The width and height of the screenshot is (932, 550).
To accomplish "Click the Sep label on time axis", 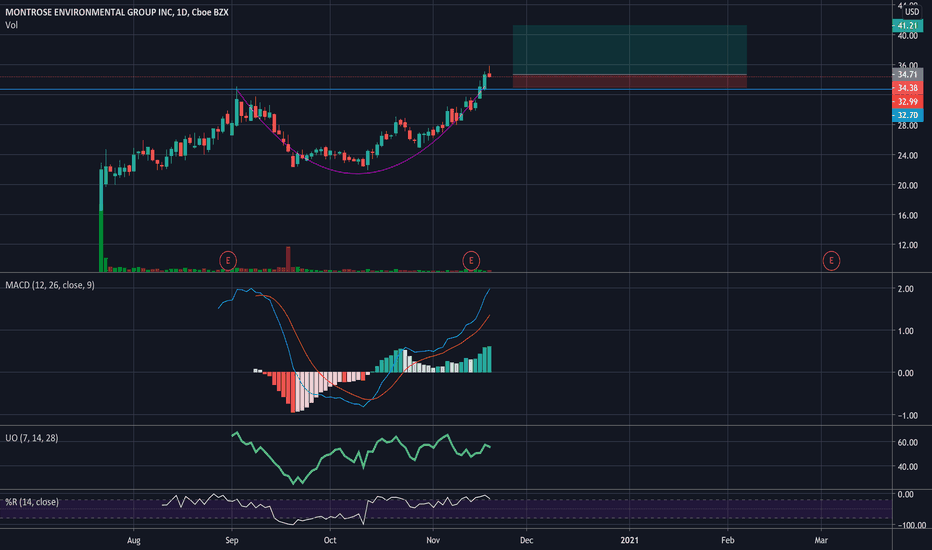I will (x=232, y=540).
